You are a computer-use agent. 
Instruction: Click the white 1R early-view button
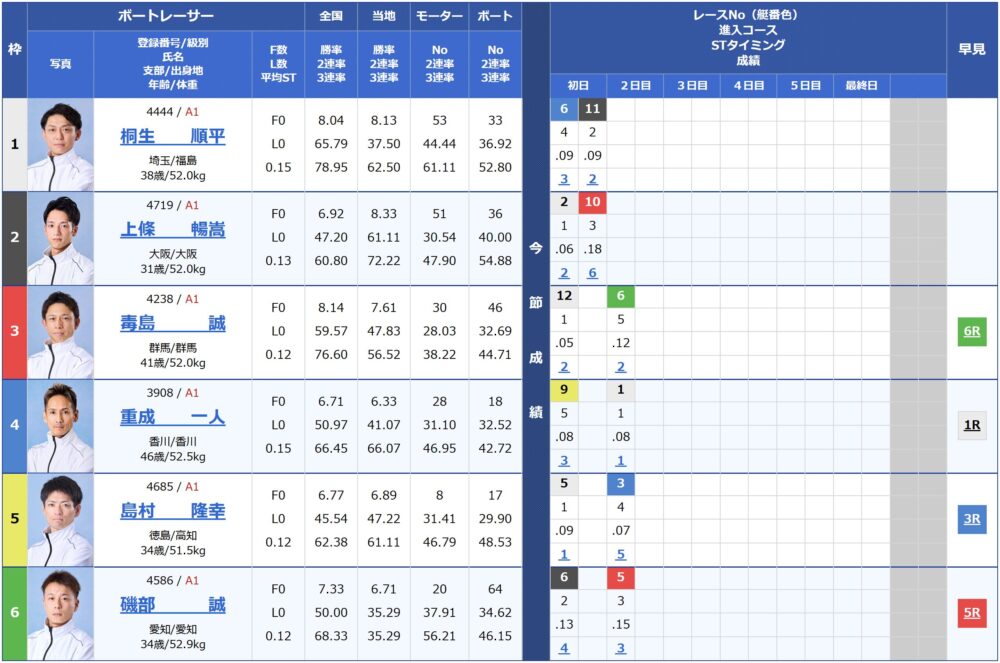[971, 425]
